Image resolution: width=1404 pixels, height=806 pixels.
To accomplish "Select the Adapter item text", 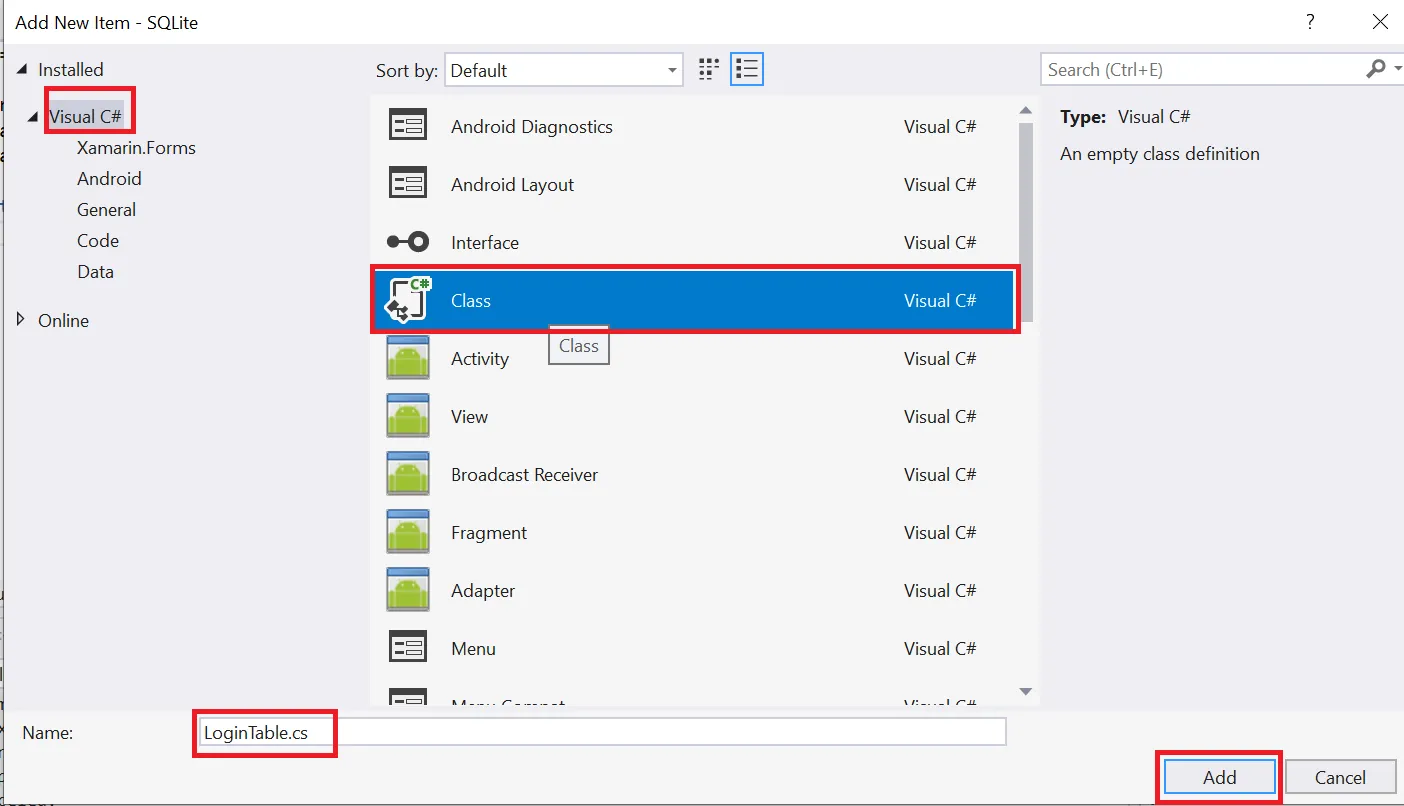I will pos(483,590).
